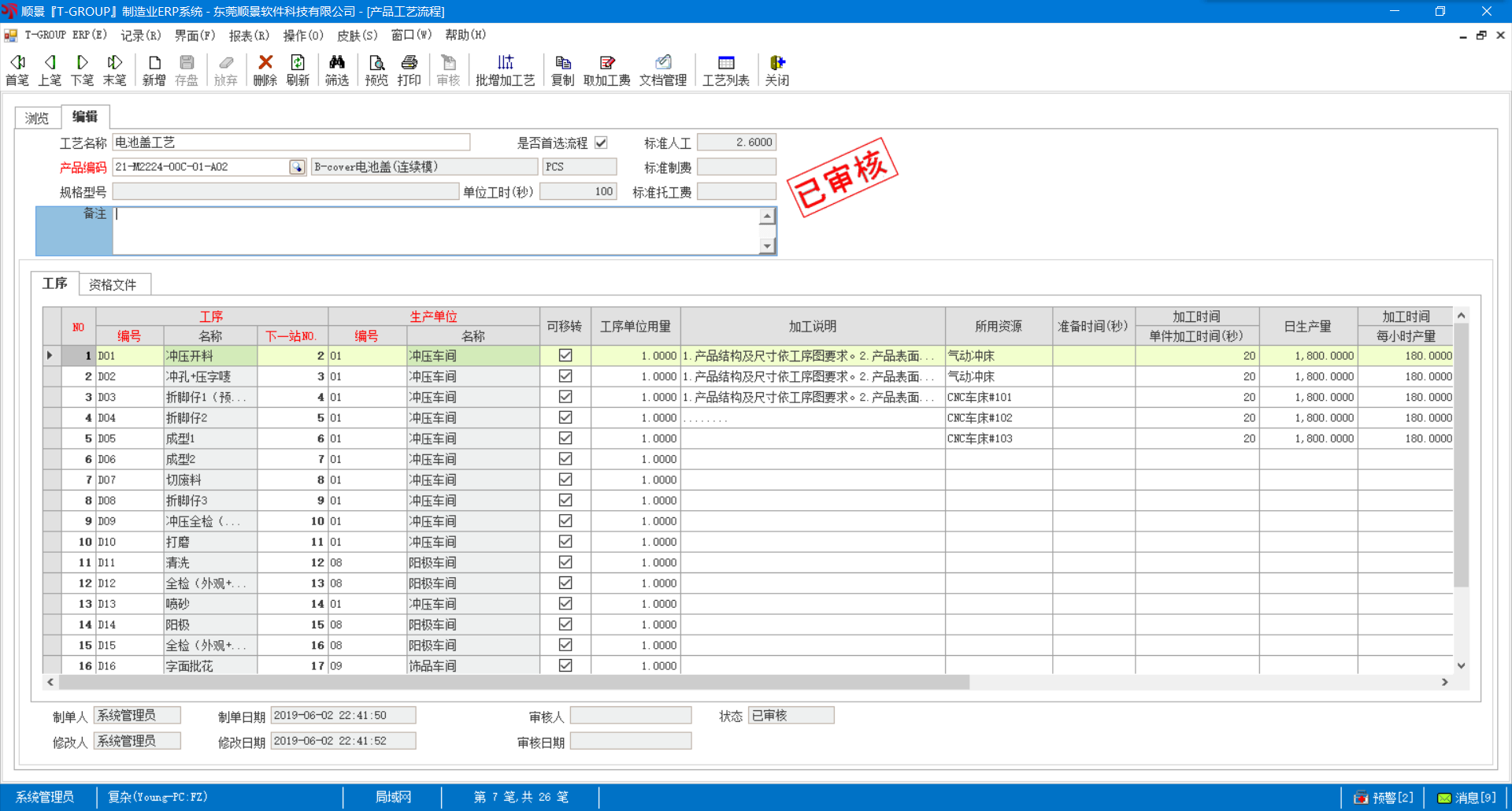Open the 文档管理 document management icon
Viewport: 1512px width, 811px height.
(662, 69)
